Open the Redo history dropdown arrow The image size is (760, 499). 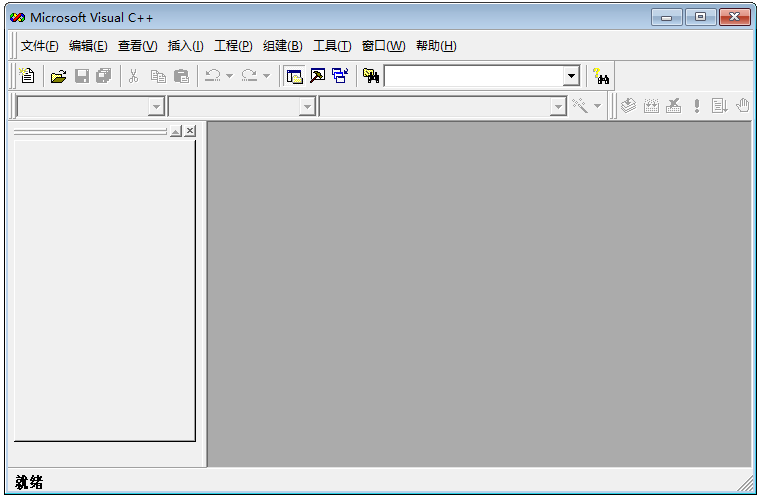[x=266, y=76]
